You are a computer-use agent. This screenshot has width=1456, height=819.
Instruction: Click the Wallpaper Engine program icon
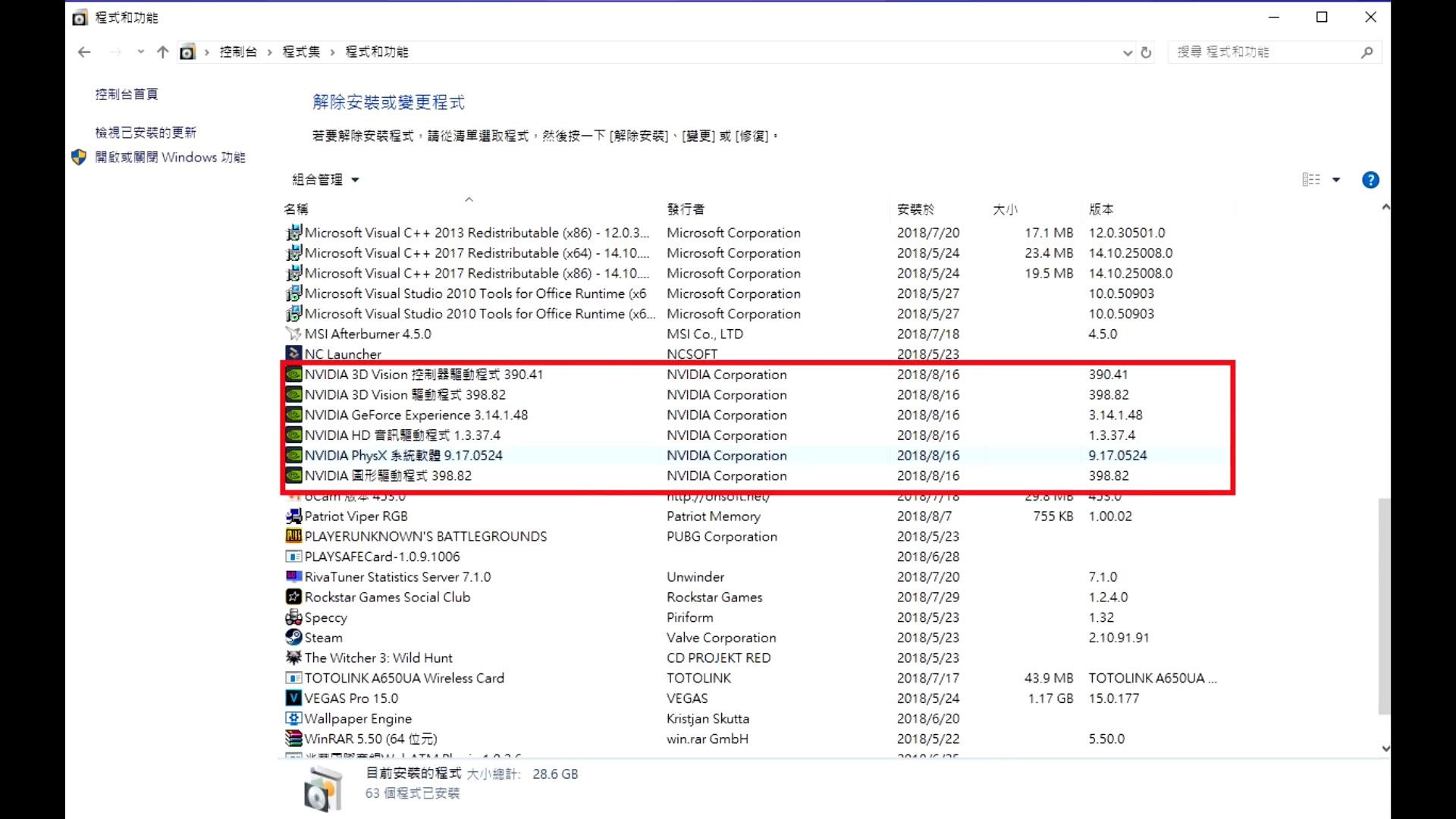[x=295, y=718]
